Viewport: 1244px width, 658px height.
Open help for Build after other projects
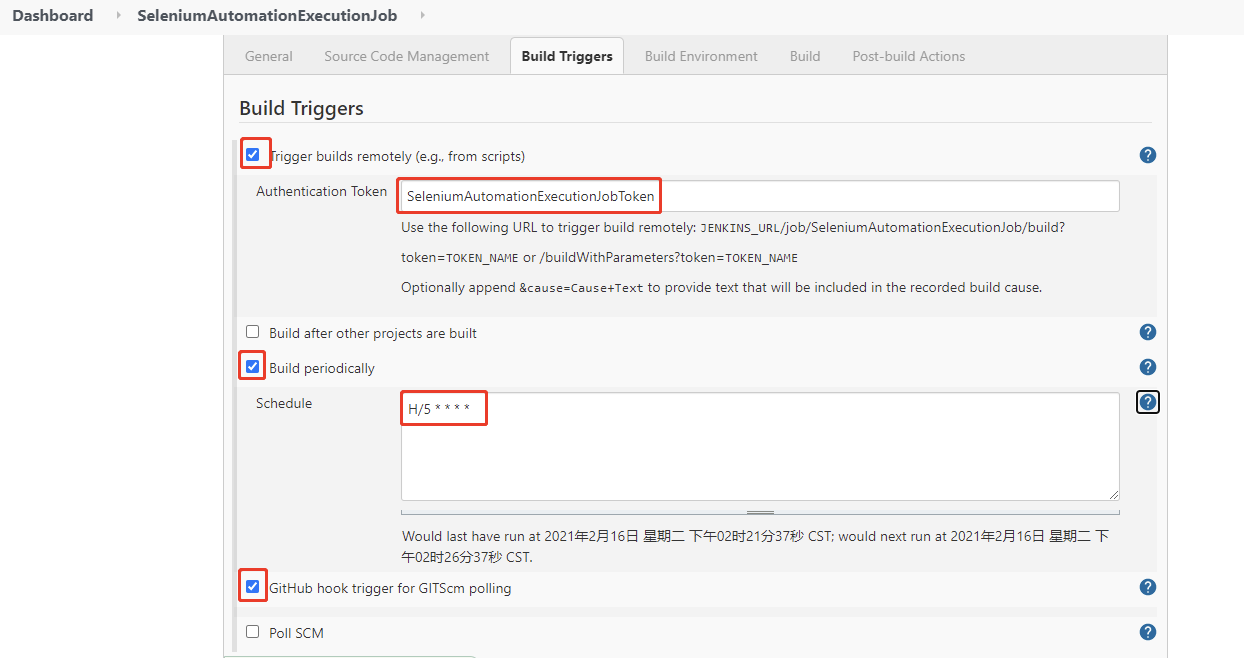(1147, 332)
